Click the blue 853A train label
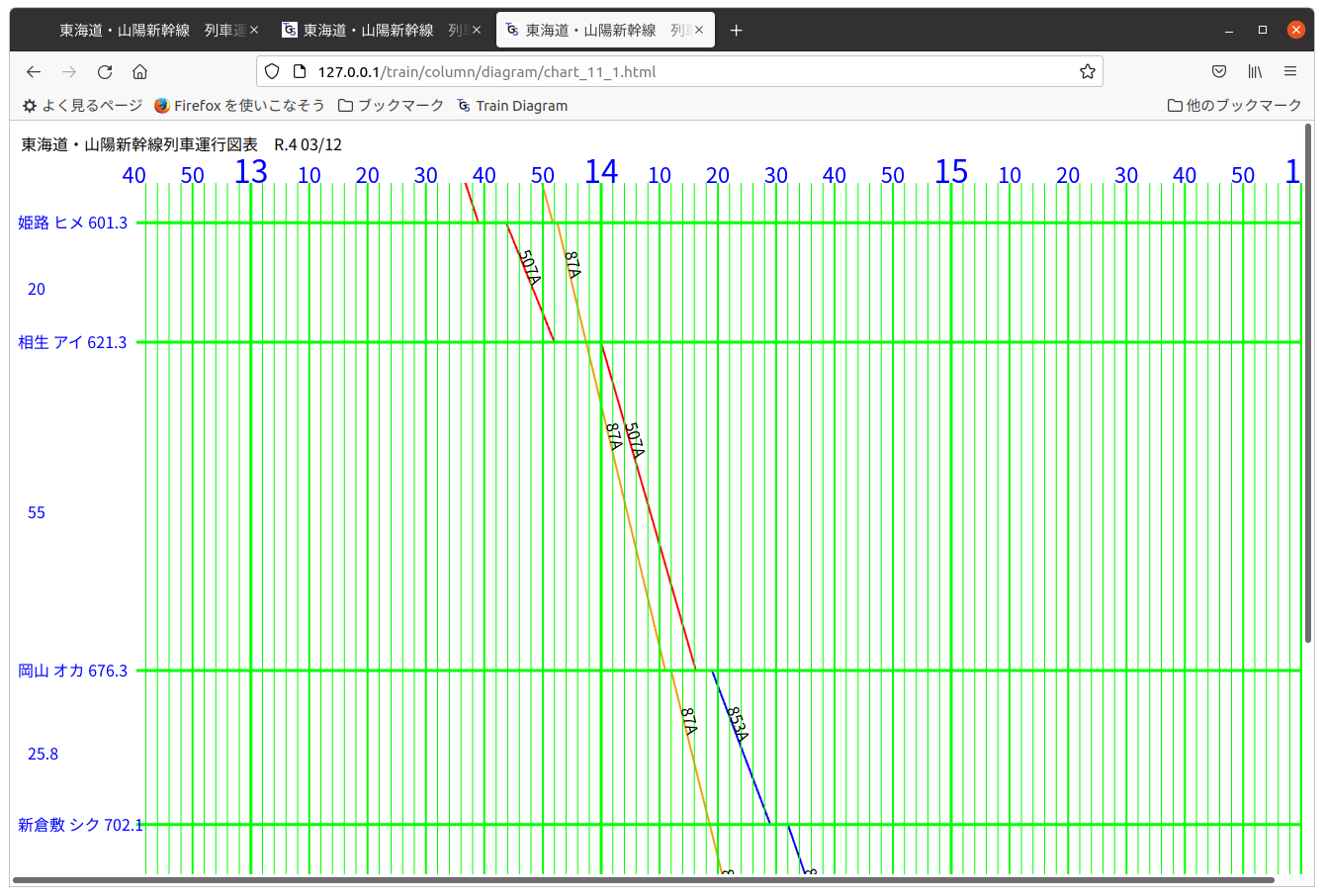1324x896 pixels. [x=738, y=725]
